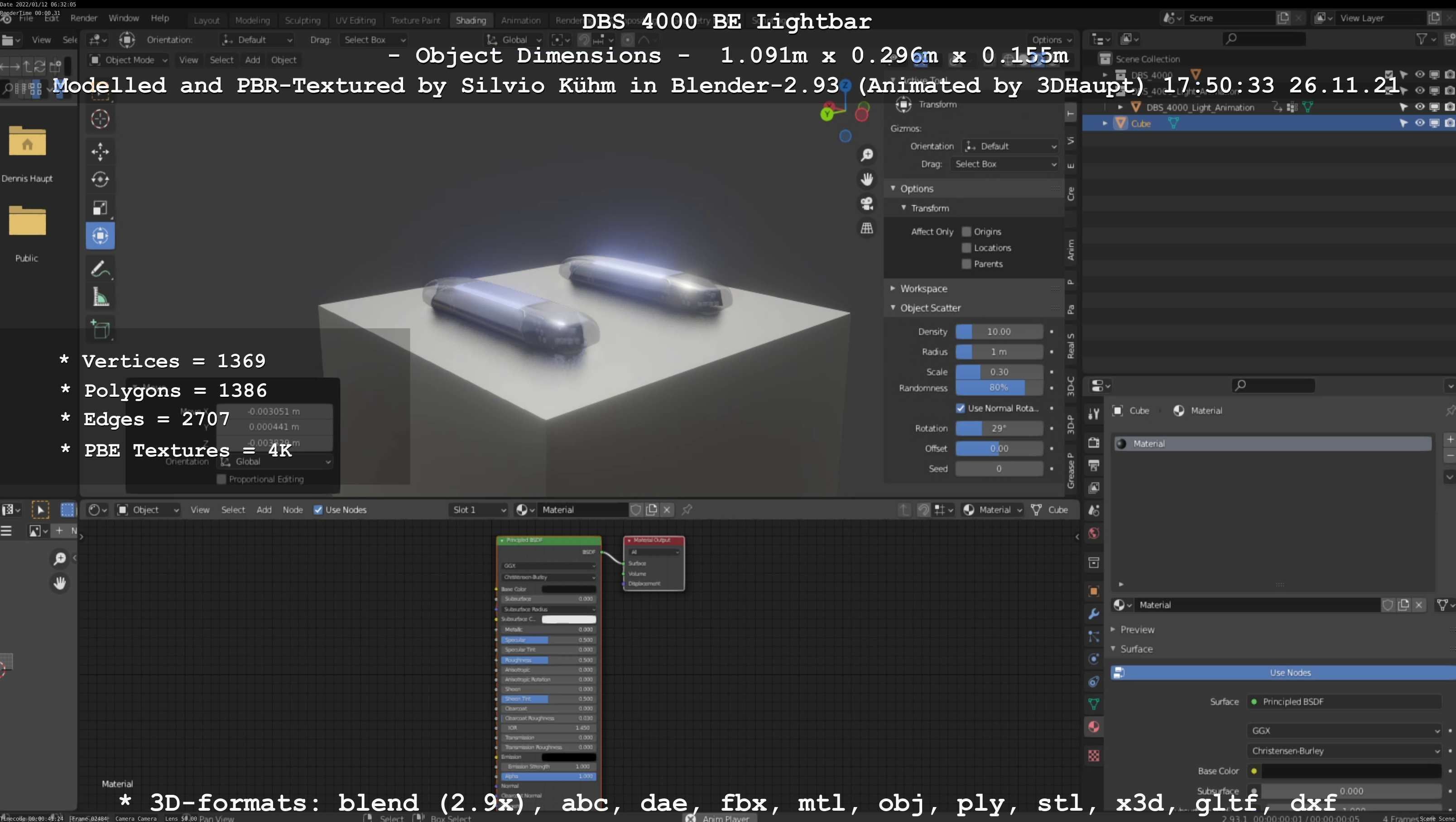Select the Add Cube tool

pos(100,329)
